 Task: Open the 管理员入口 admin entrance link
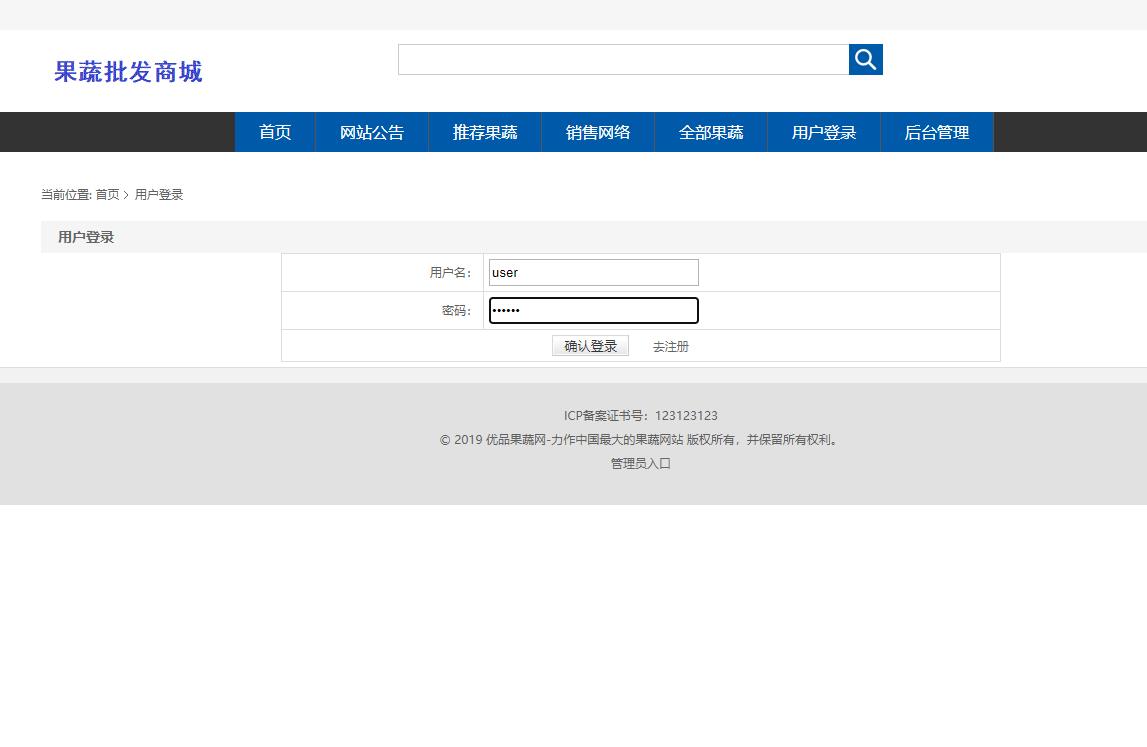click(639, 463)
